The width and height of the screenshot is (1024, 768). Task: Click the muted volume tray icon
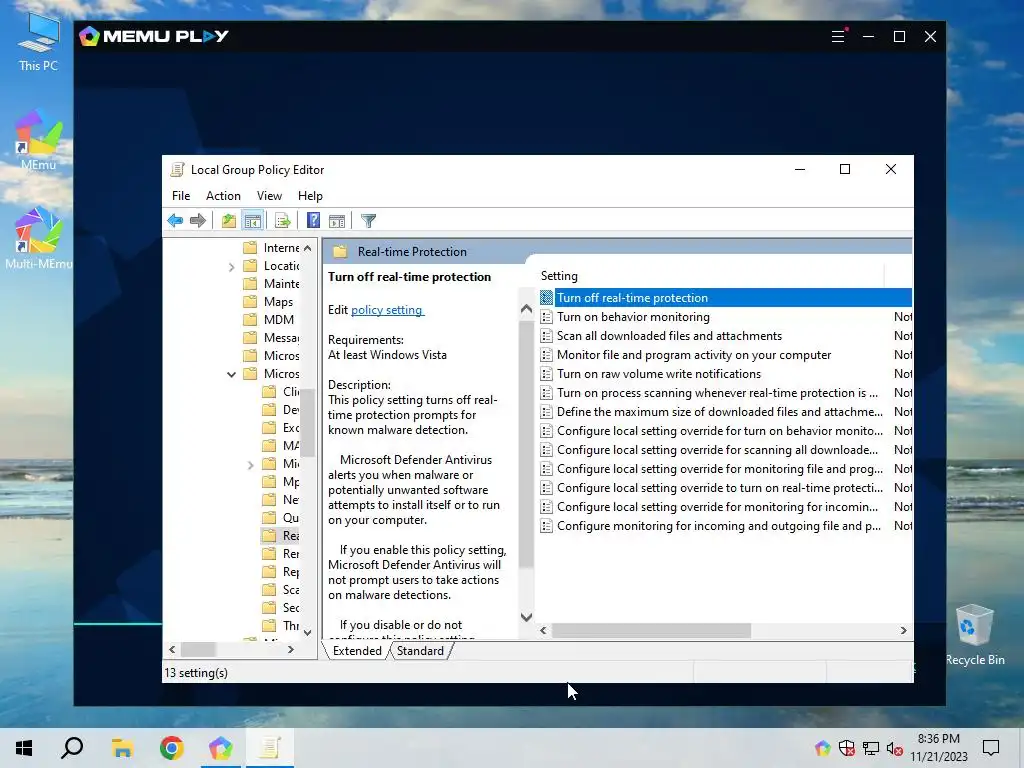895,748
